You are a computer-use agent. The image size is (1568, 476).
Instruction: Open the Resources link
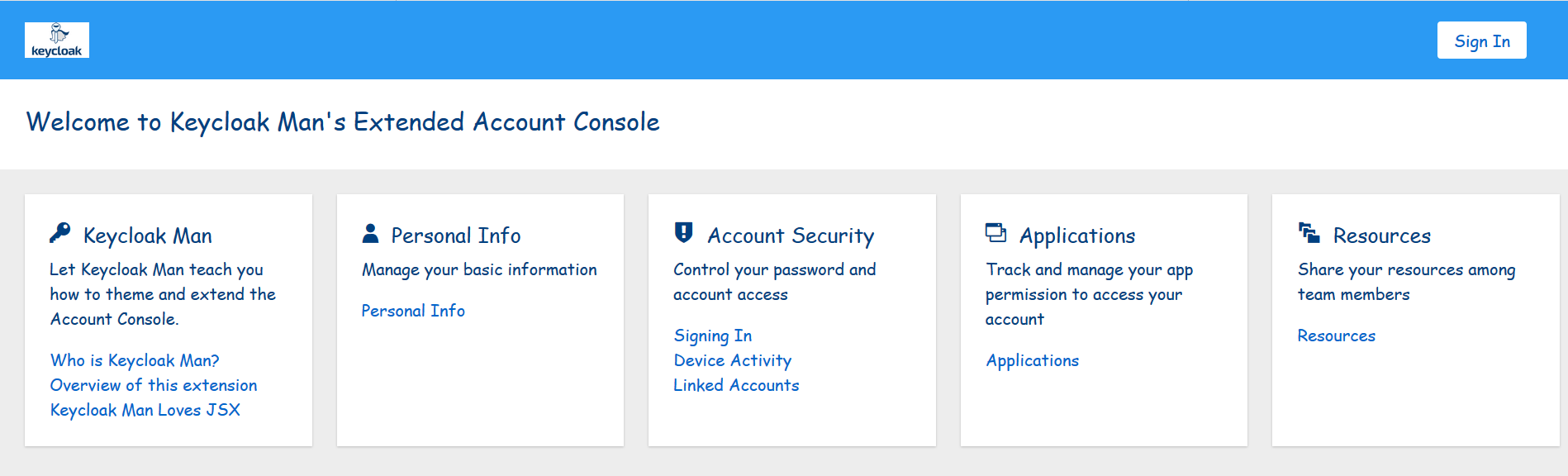[1336, 336]
